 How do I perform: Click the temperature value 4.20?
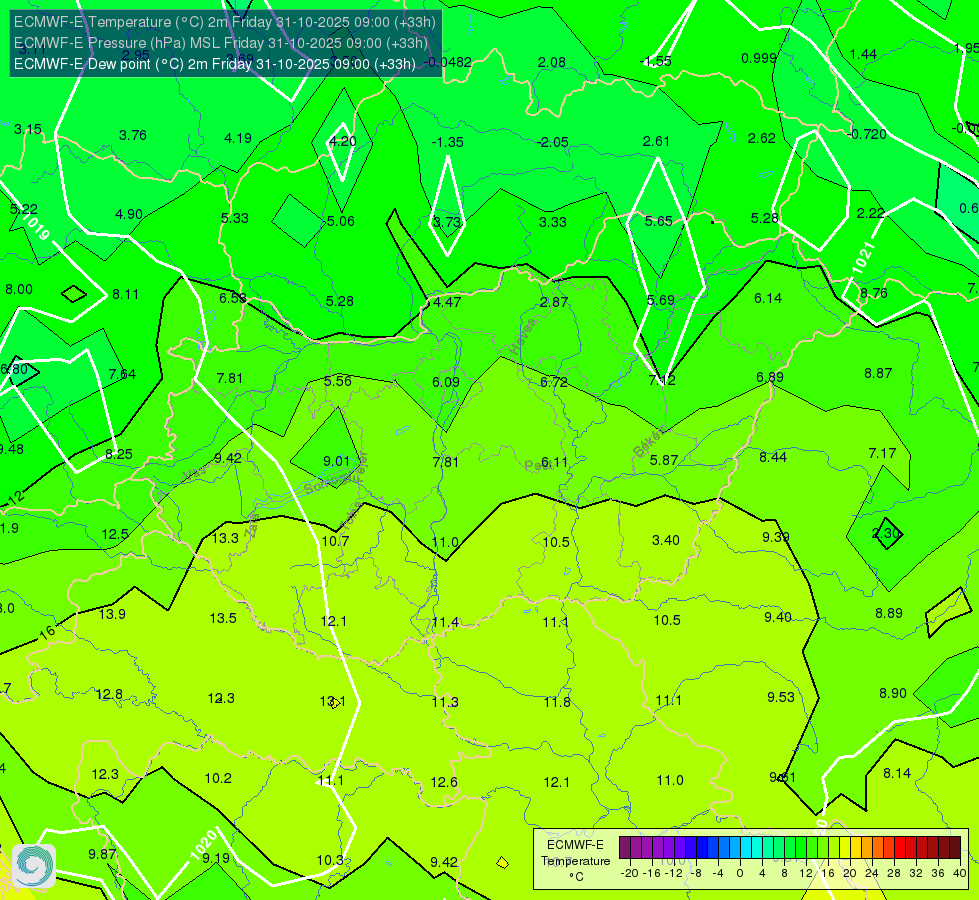(343, 141)
